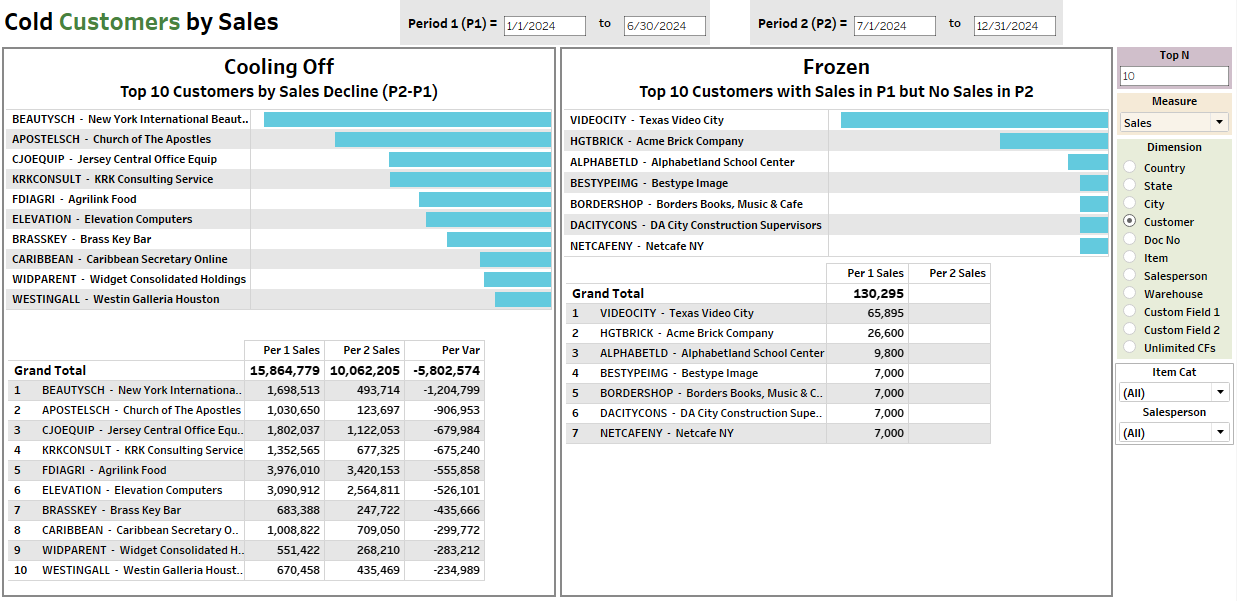Open the Salesperson (All) filter dropdown
The height and width of the screenshot is (601, 1237).
coord(1174,433)
